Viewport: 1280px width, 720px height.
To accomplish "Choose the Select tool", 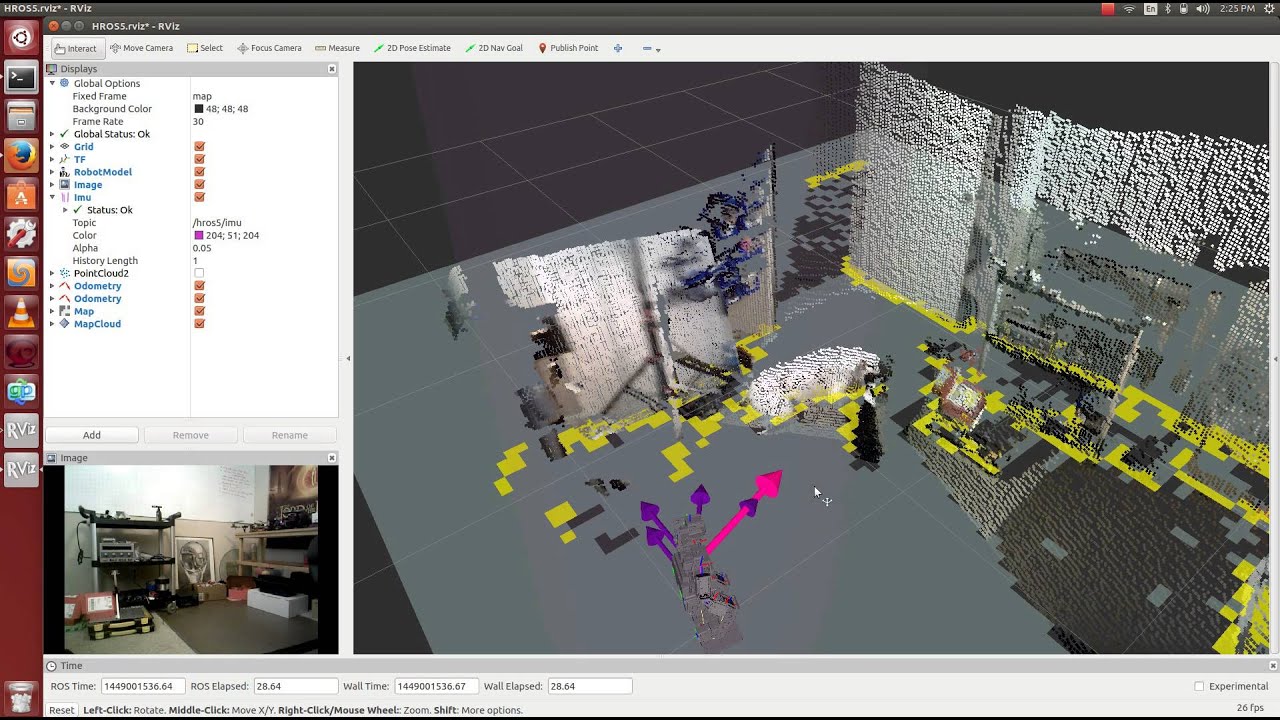I will [x=205, y=48].
